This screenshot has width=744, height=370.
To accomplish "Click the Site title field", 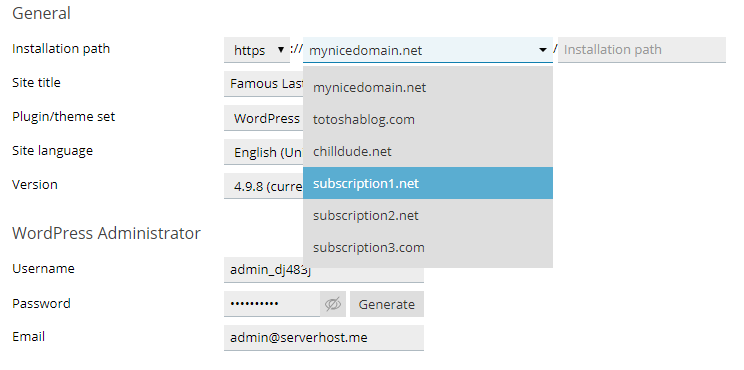I will tap(263, 83).
